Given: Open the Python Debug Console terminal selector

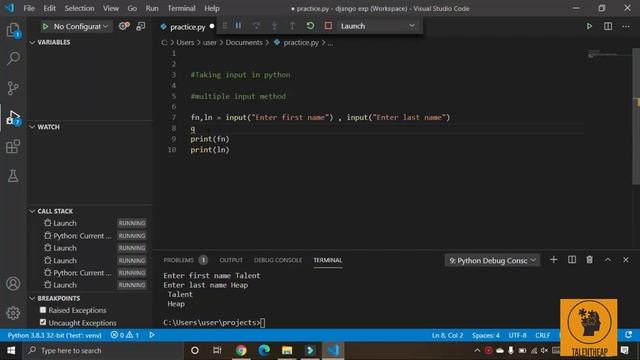Looking at the screenshot, I should [492, 260].
